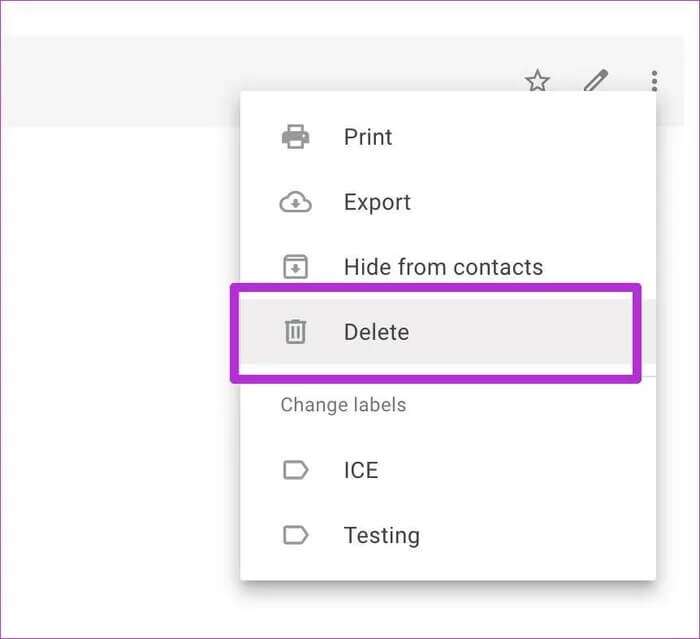Click the printer icon in the menu
This screenshot has height=639, width=700.
[x=295, y=137]
